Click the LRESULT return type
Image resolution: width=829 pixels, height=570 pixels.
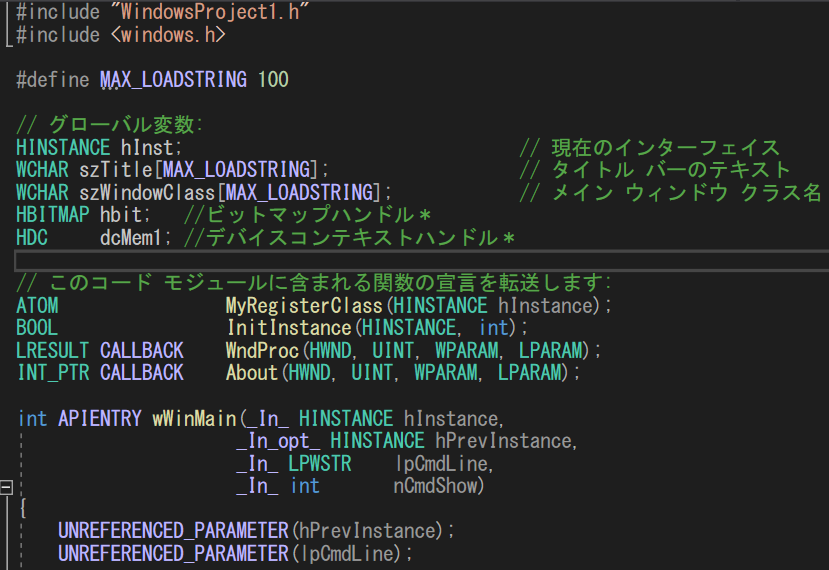coord(52,351)
